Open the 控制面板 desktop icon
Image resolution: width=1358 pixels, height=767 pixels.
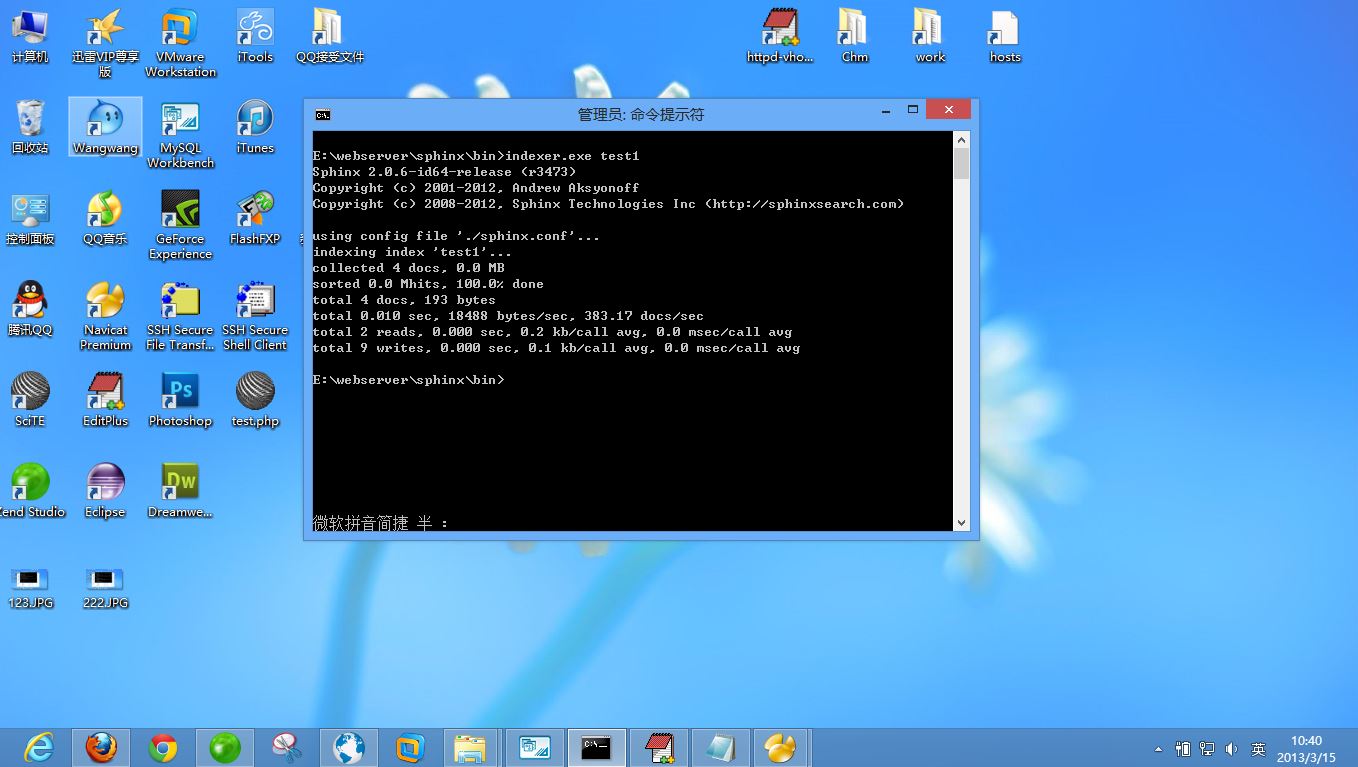click(30, 218)
